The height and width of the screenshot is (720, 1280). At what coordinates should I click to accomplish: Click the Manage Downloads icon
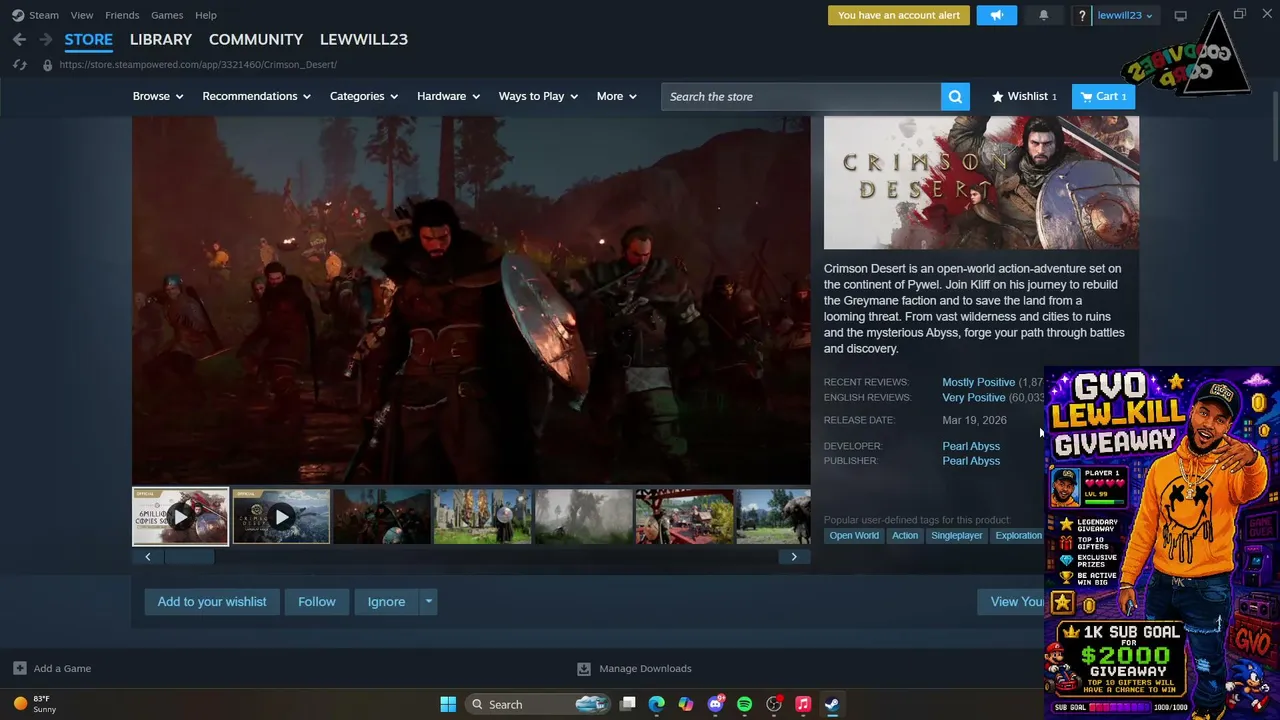pos(584,668)
